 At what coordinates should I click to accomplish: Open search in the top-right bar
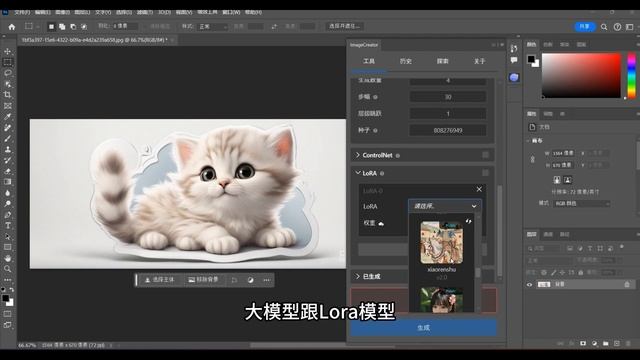pyautogui.click(x=604, y=27)
